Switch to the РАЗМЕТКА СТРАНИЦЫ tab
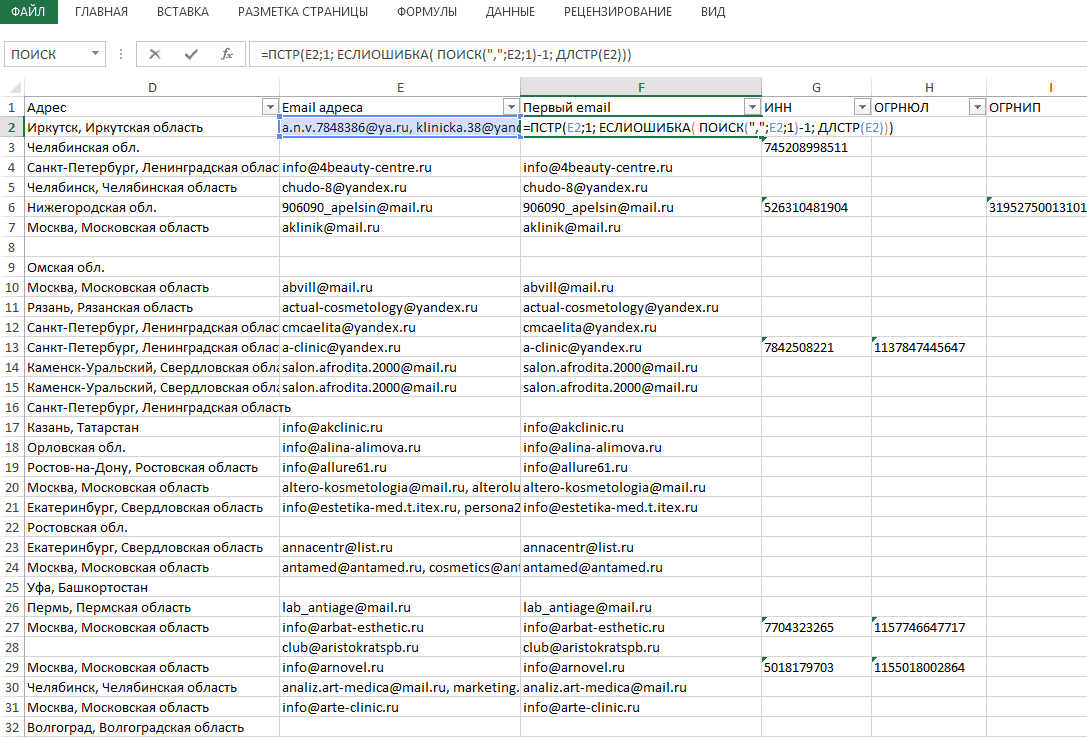This screenshot has height=737, width=1087. (302, 12)
